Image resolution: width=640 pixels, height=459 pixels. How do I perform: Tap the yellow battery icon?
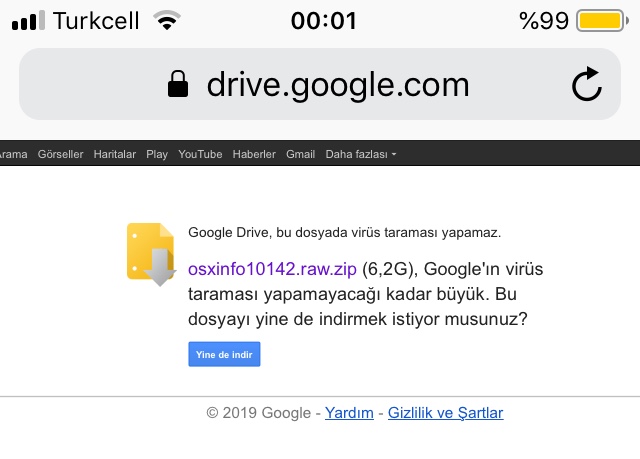pyautogui.click(x=601, y=21)
